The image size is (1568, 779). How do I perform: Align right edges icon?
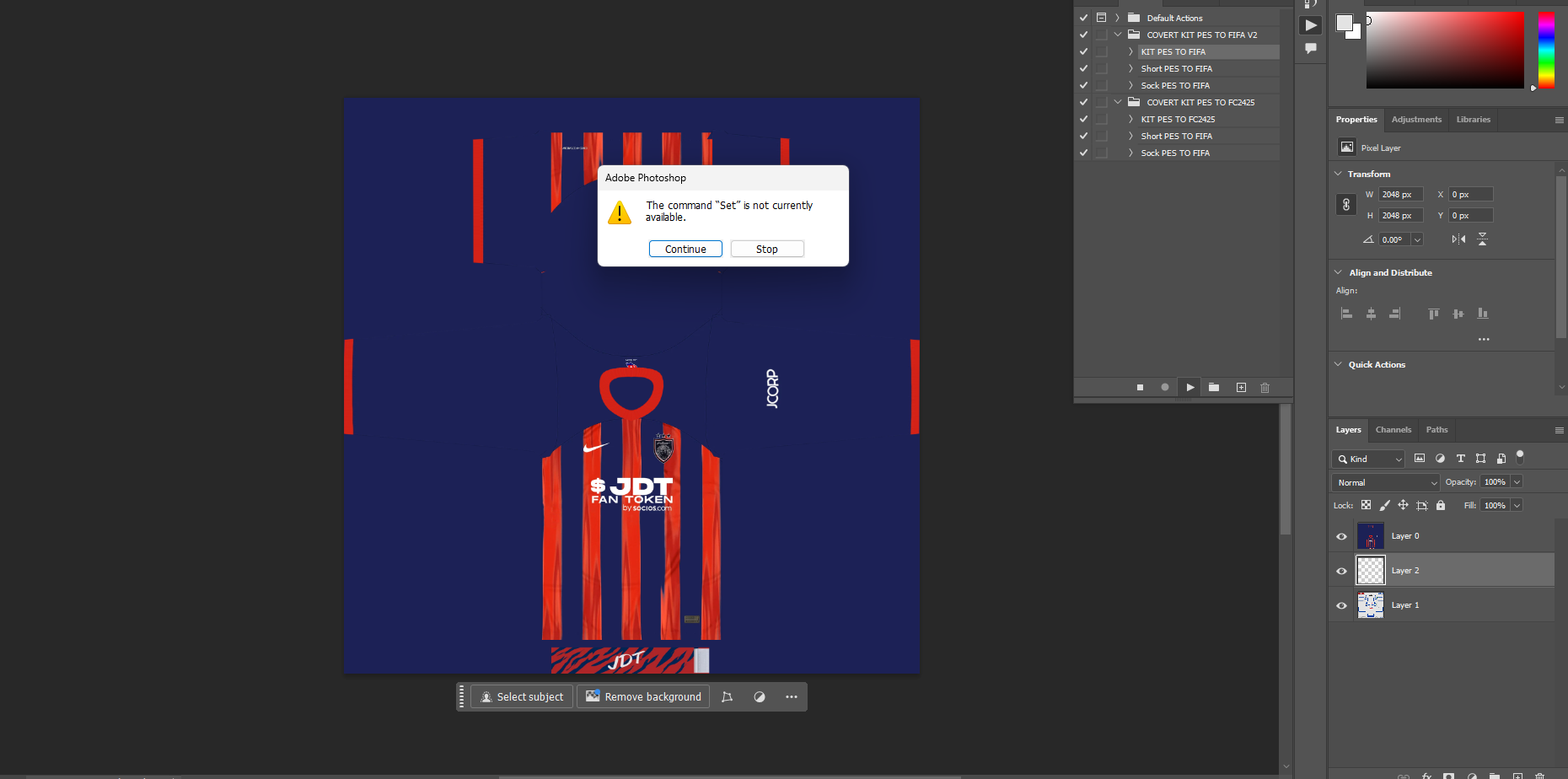click(1395, 314)
